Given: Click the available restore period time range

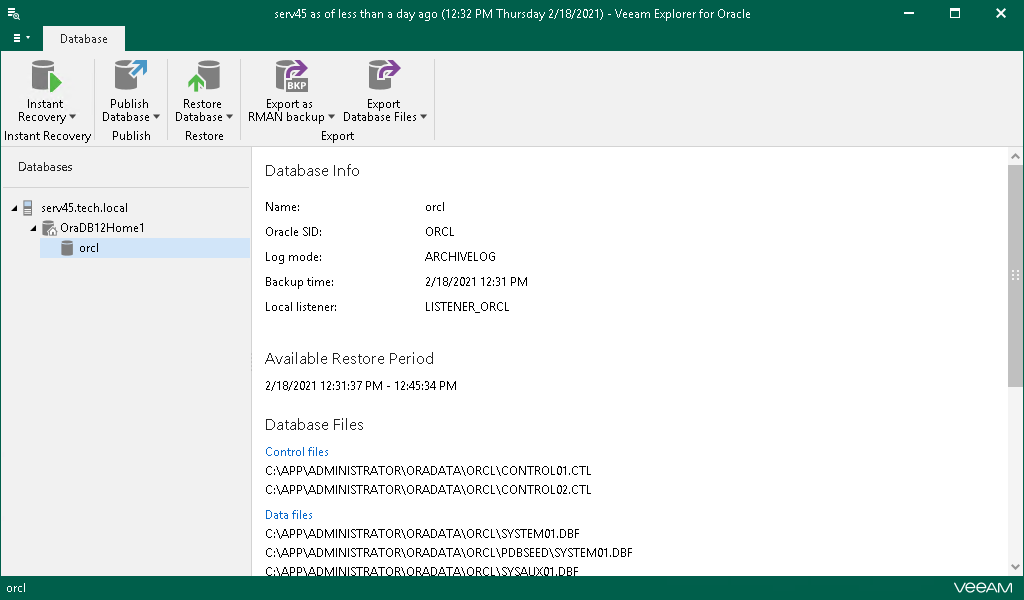Looking at the screenshot, I should tap(360, 386).
